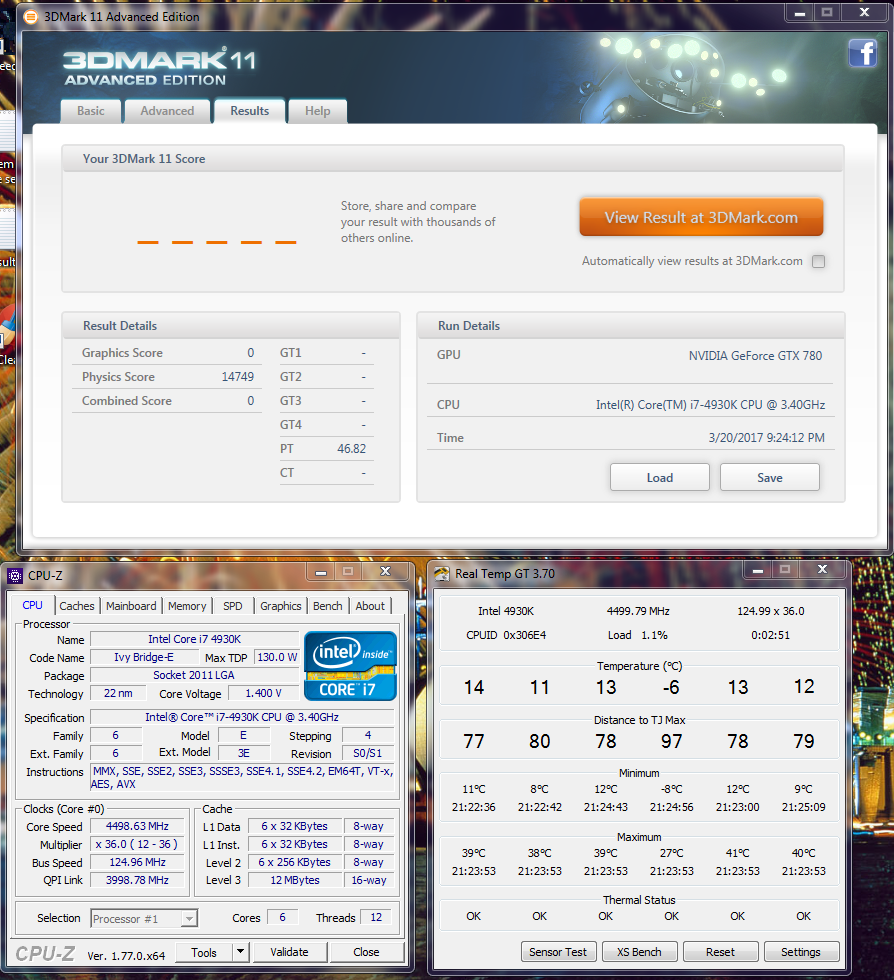The height and width of the screenshot is (980, 894).
Task: Open Settings in Real Temp
Action: point(801,952)
